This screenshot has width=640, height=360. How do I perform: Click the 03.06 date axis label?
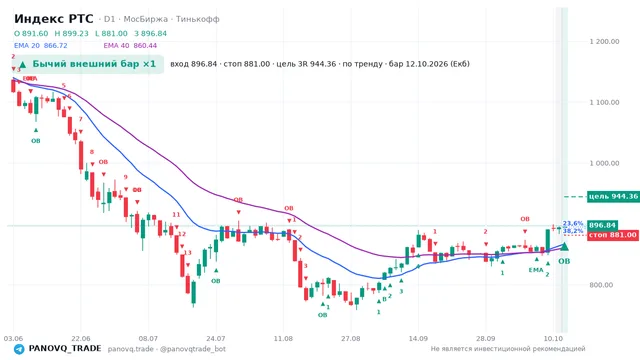13,338
